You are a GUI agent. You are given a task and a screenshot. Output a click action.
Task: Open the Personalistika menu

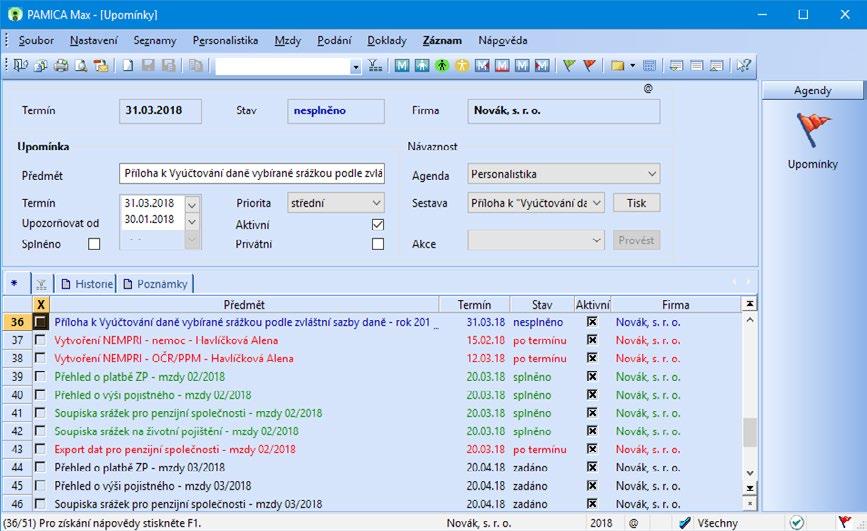point(225,40)
